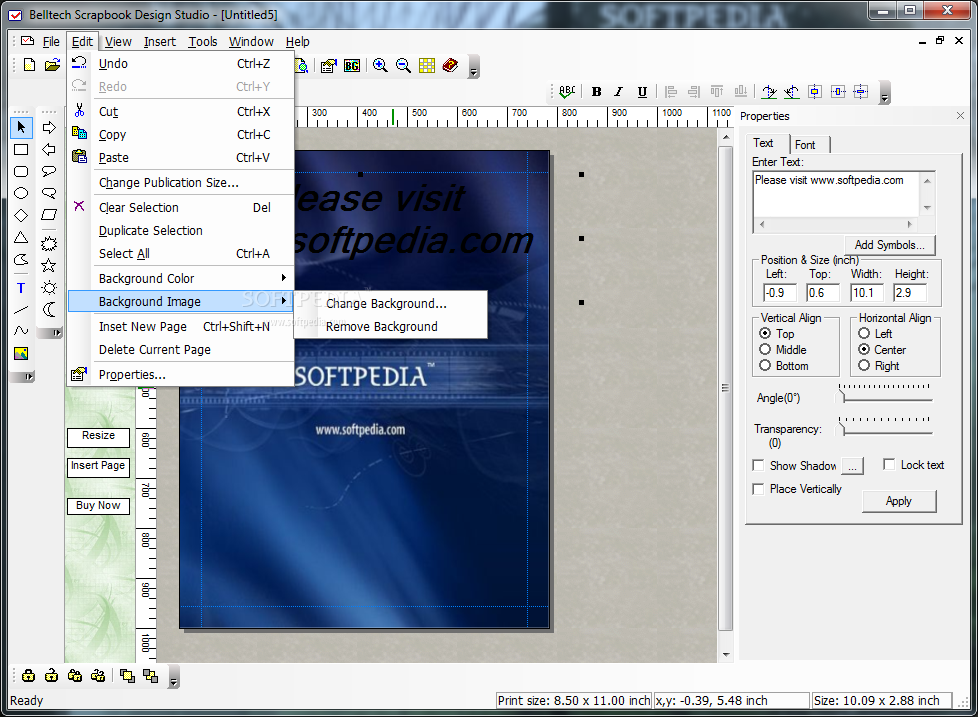The height and width of the screenshot is (717, 978).
Task: Click in the Width input field
Action: [x=866, y=292]
